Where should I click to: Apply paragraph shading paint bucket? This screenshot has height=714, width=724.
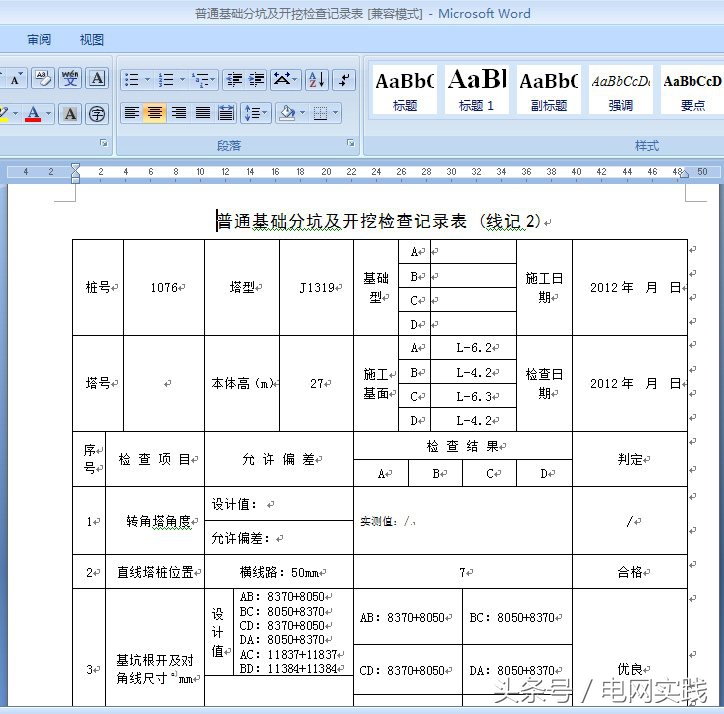(287, 113)
